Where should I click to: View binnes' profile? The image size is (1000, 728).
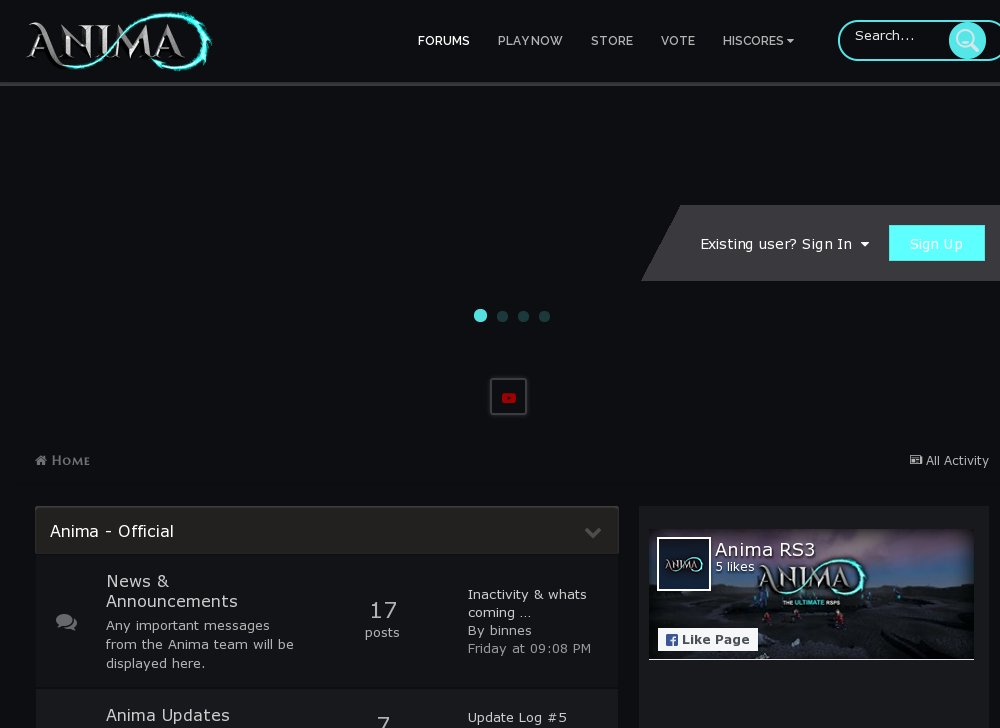[x=508, y=630]
